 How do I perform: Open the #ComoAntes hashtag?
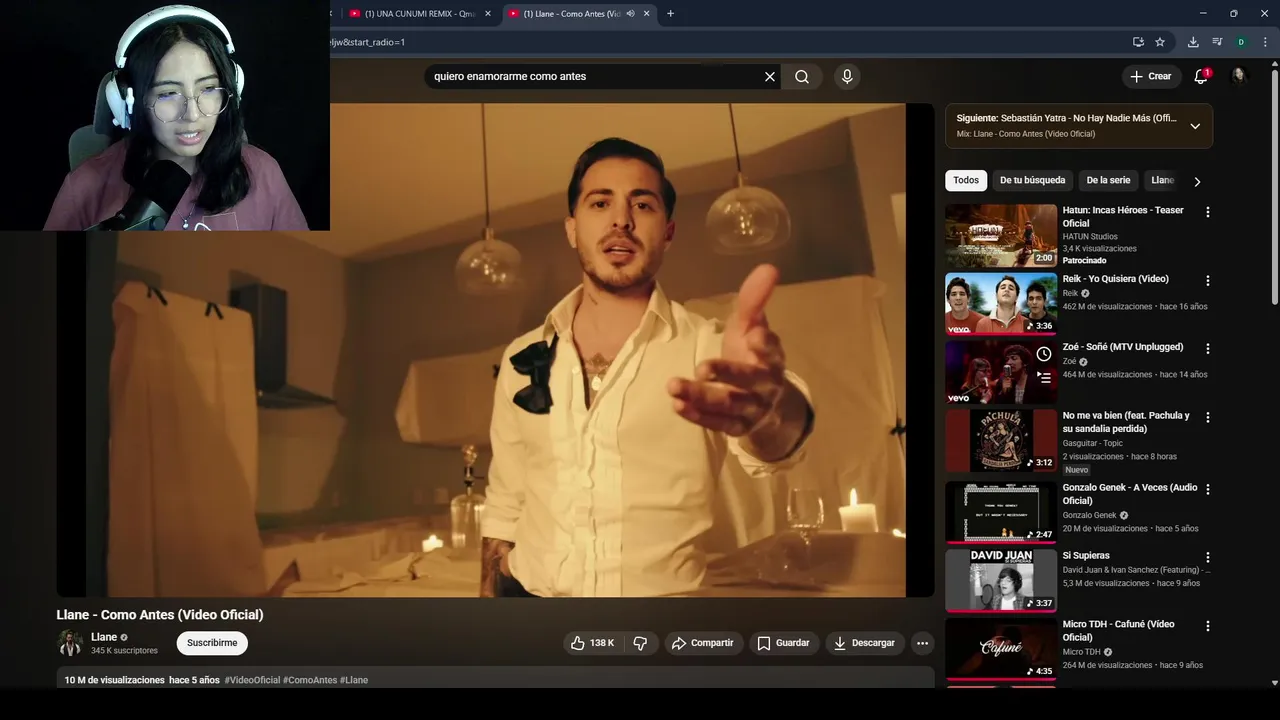[310, 680]
